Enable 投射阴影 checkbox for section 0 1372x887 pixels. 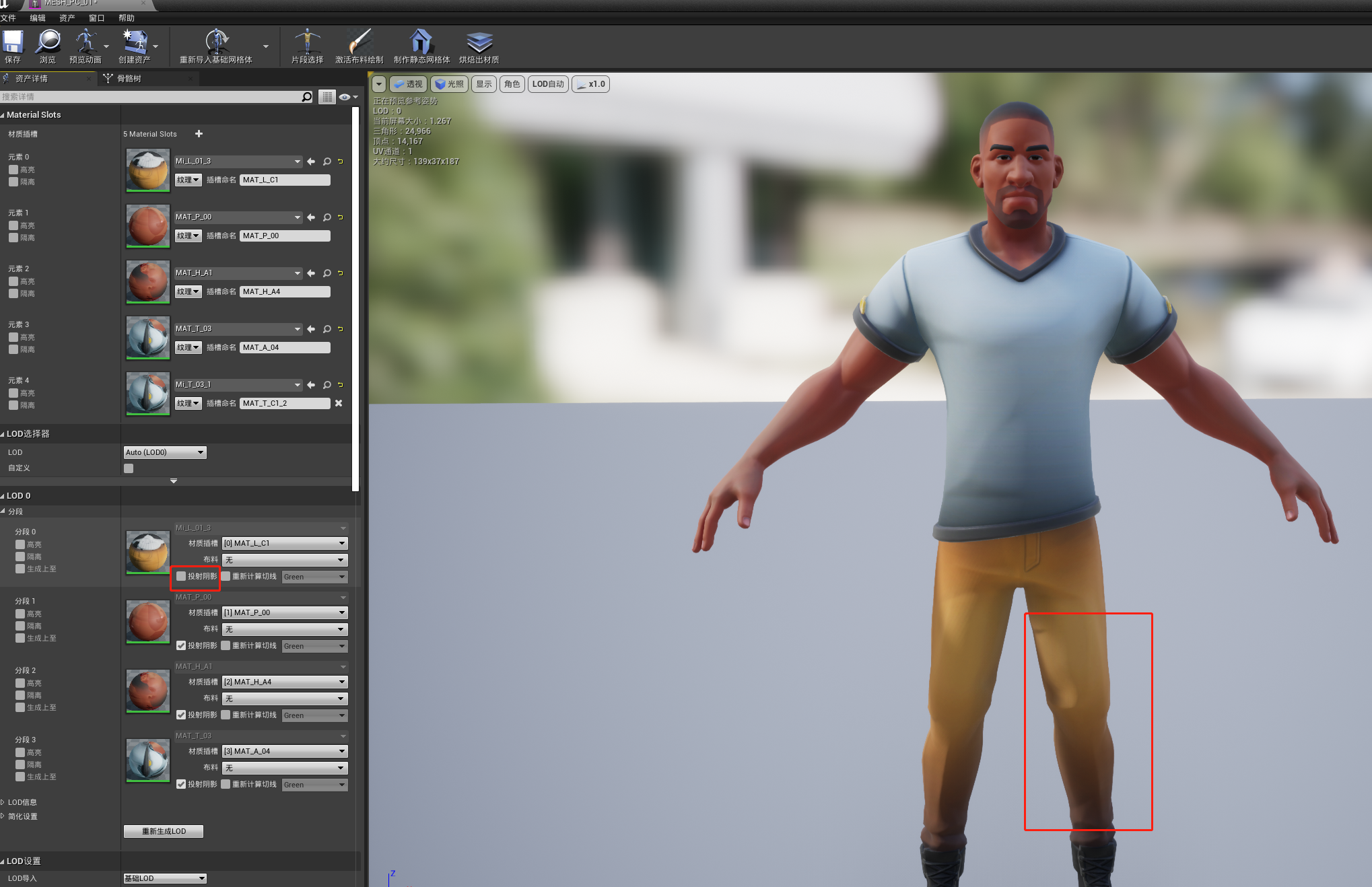(181, 576)
